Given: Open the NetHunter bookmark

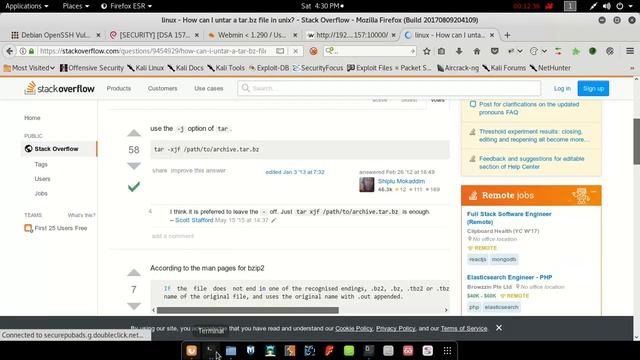Looking at the screenshot, I should tap(550, 68).
